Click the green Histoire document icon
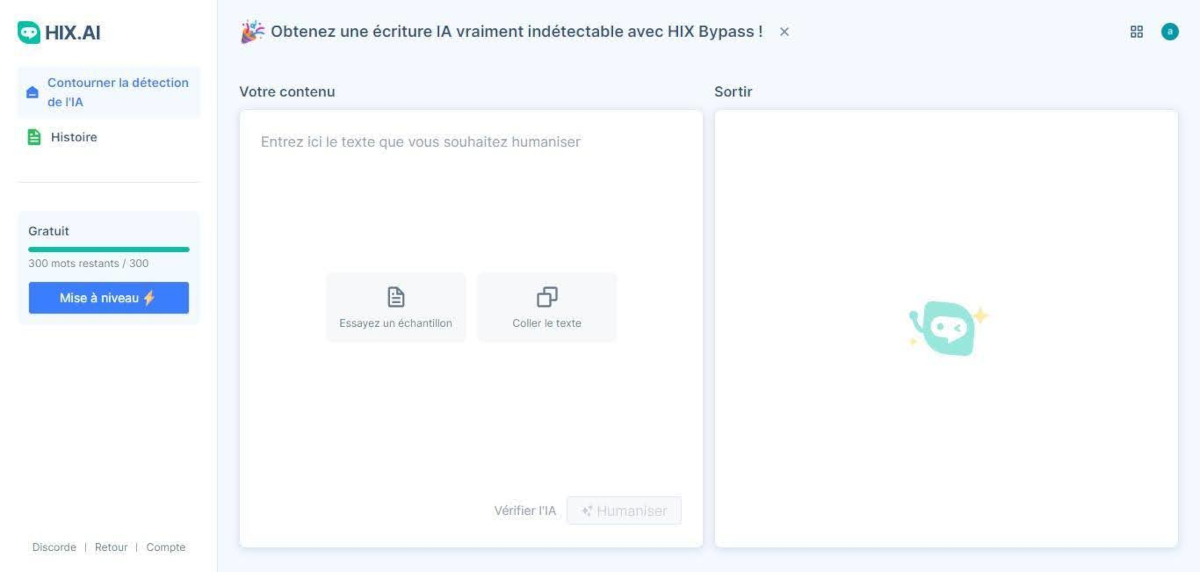The image size is (1200, 572). point(34,137)
